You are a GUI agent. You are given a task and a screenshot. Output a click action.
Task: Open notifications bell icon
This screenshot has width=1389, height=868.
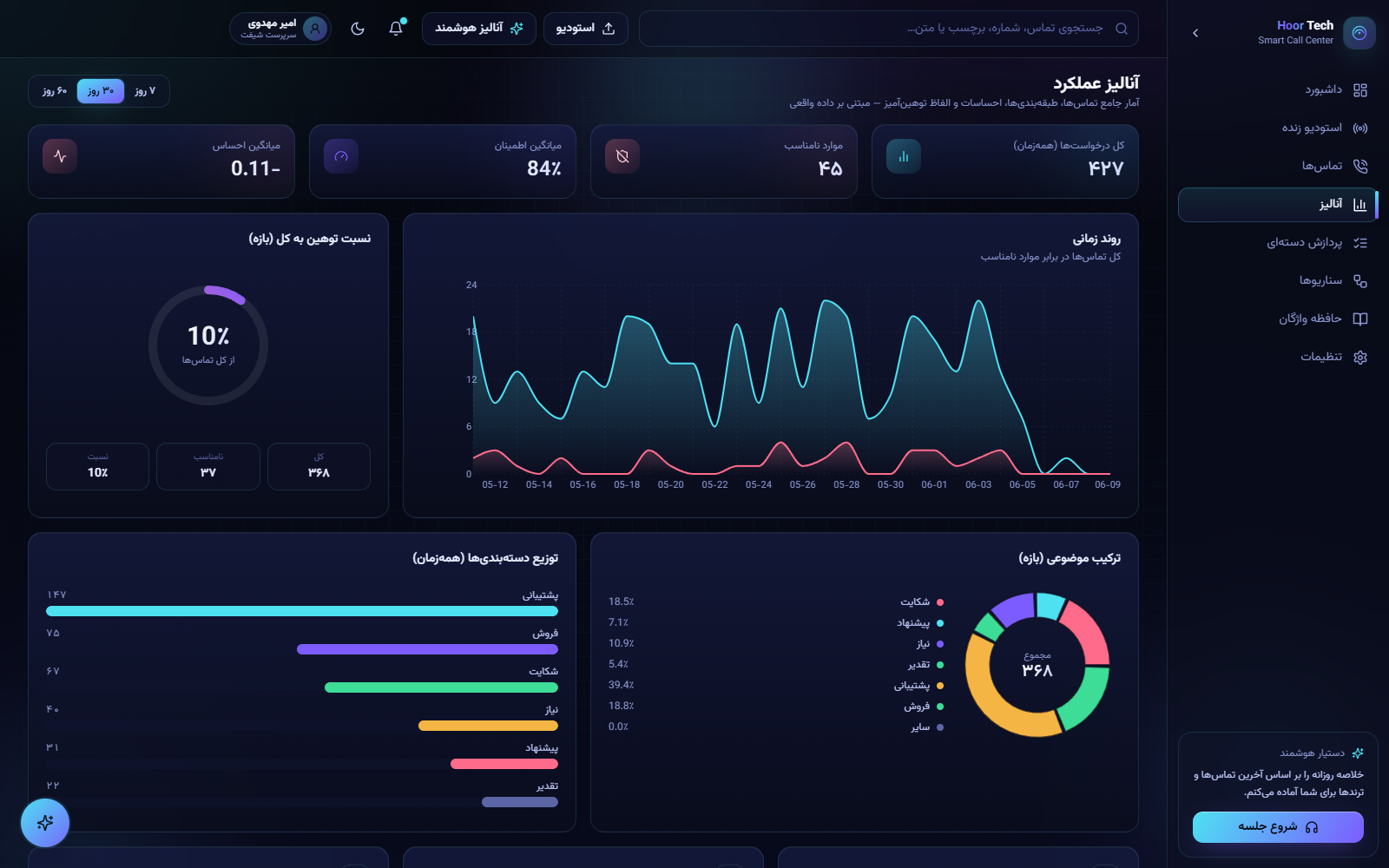point(396,29)
